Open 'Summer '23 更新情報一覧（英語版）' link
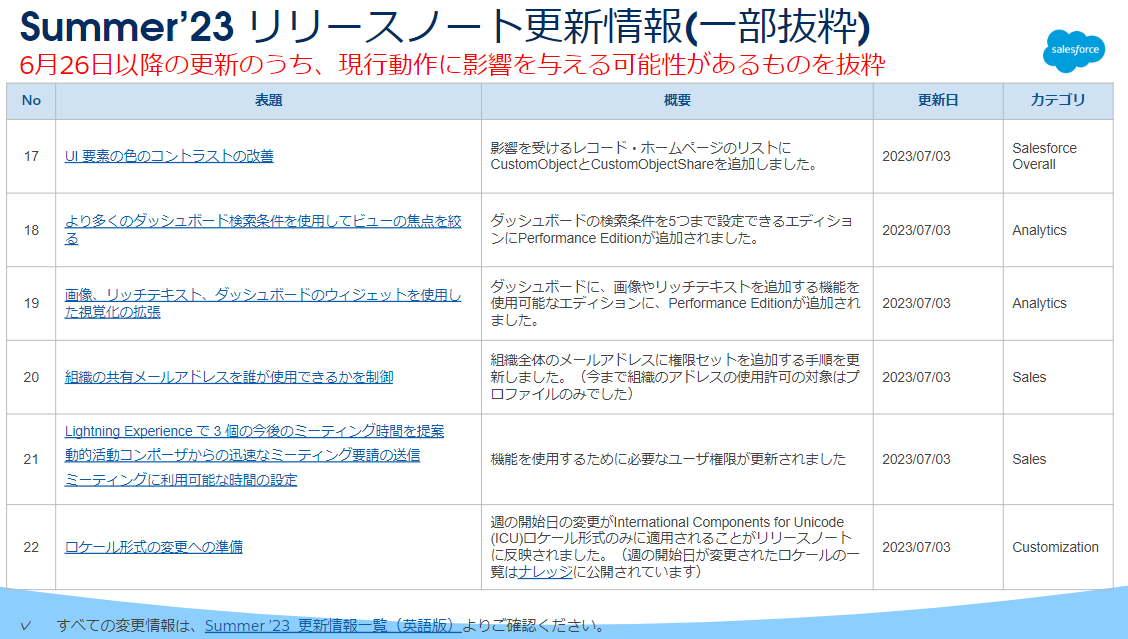Screen dimensions: 1128x639 tap(333, 625)
